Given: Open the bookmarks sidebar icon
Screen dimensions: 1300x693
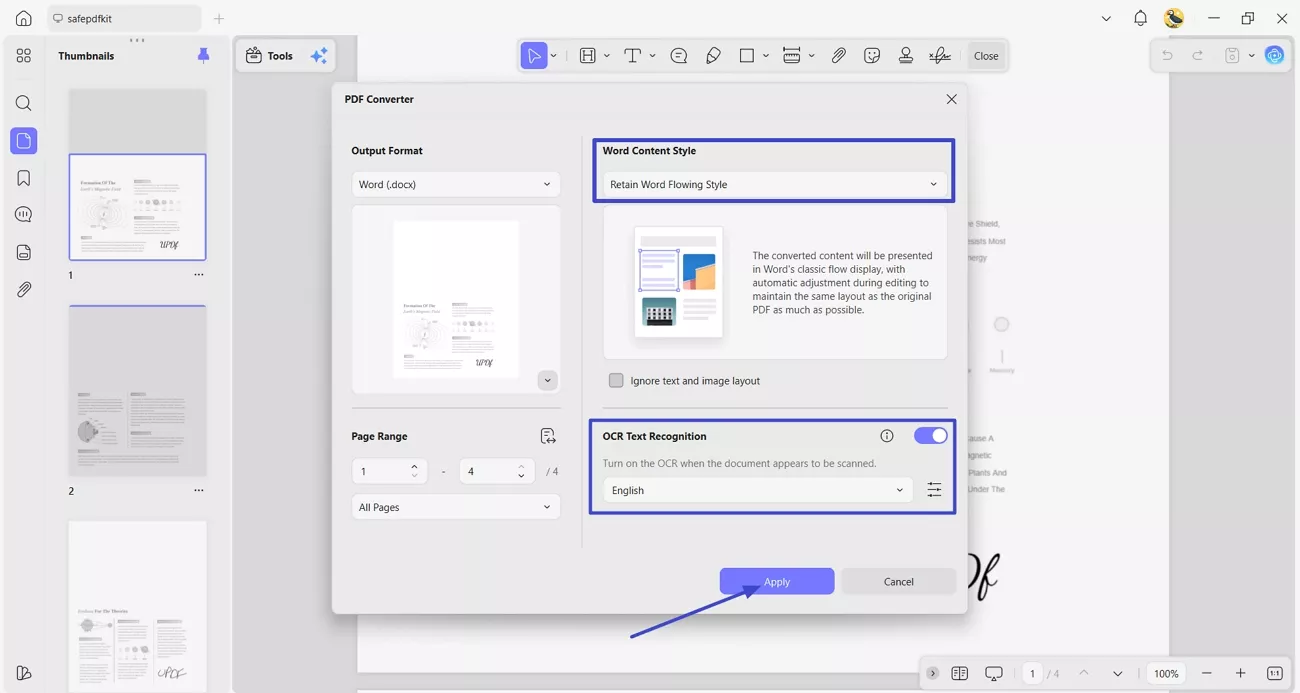Looking at the screenshot, I should click(24, 178).
